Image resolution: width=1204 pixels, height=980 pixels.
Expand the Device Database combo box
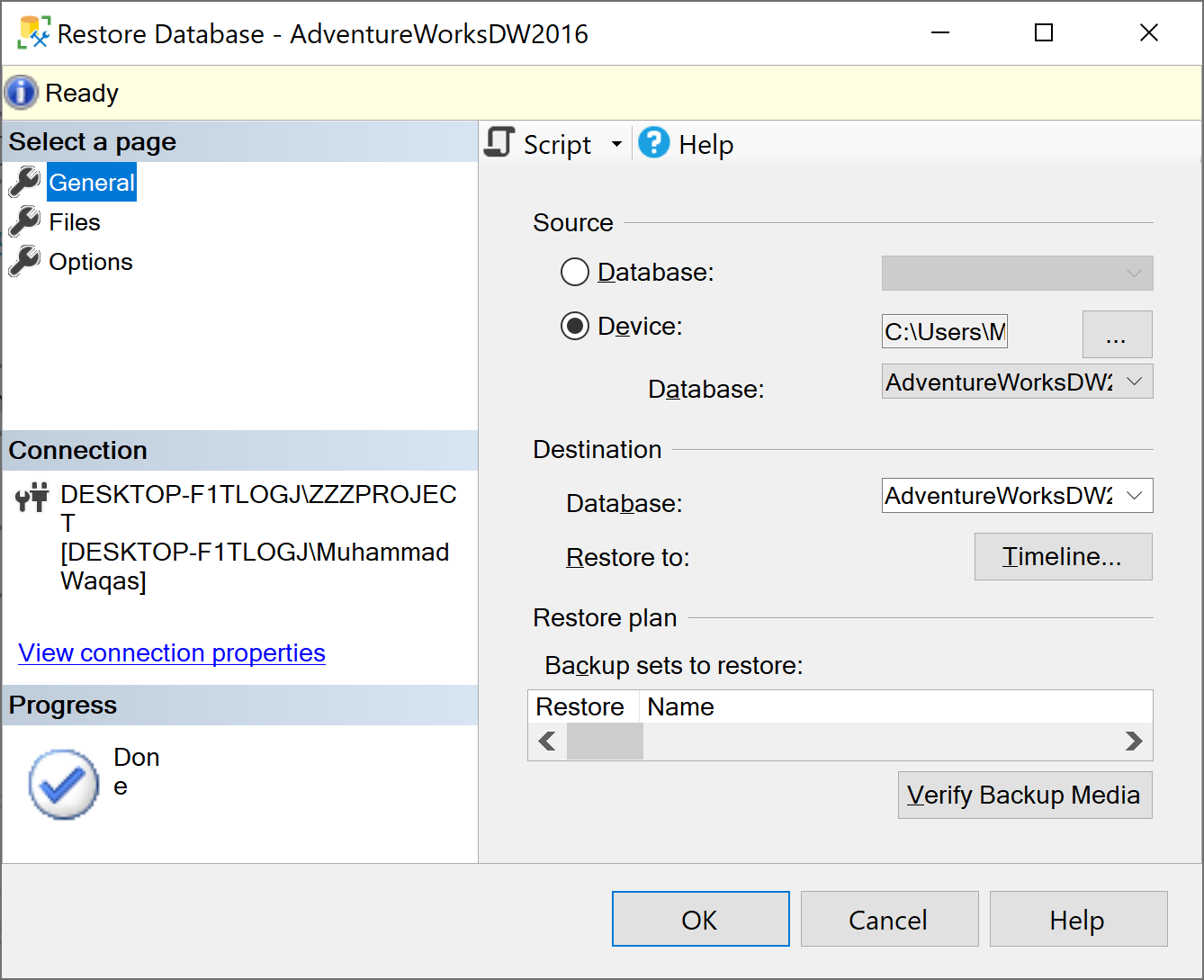pos(1017,382)
